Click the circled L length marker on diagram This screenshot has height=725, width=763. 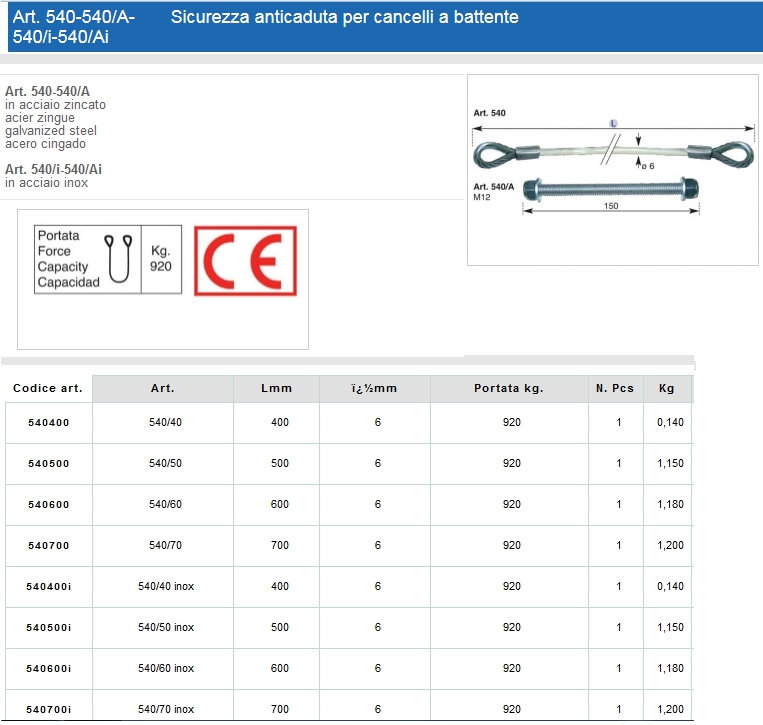613,123
